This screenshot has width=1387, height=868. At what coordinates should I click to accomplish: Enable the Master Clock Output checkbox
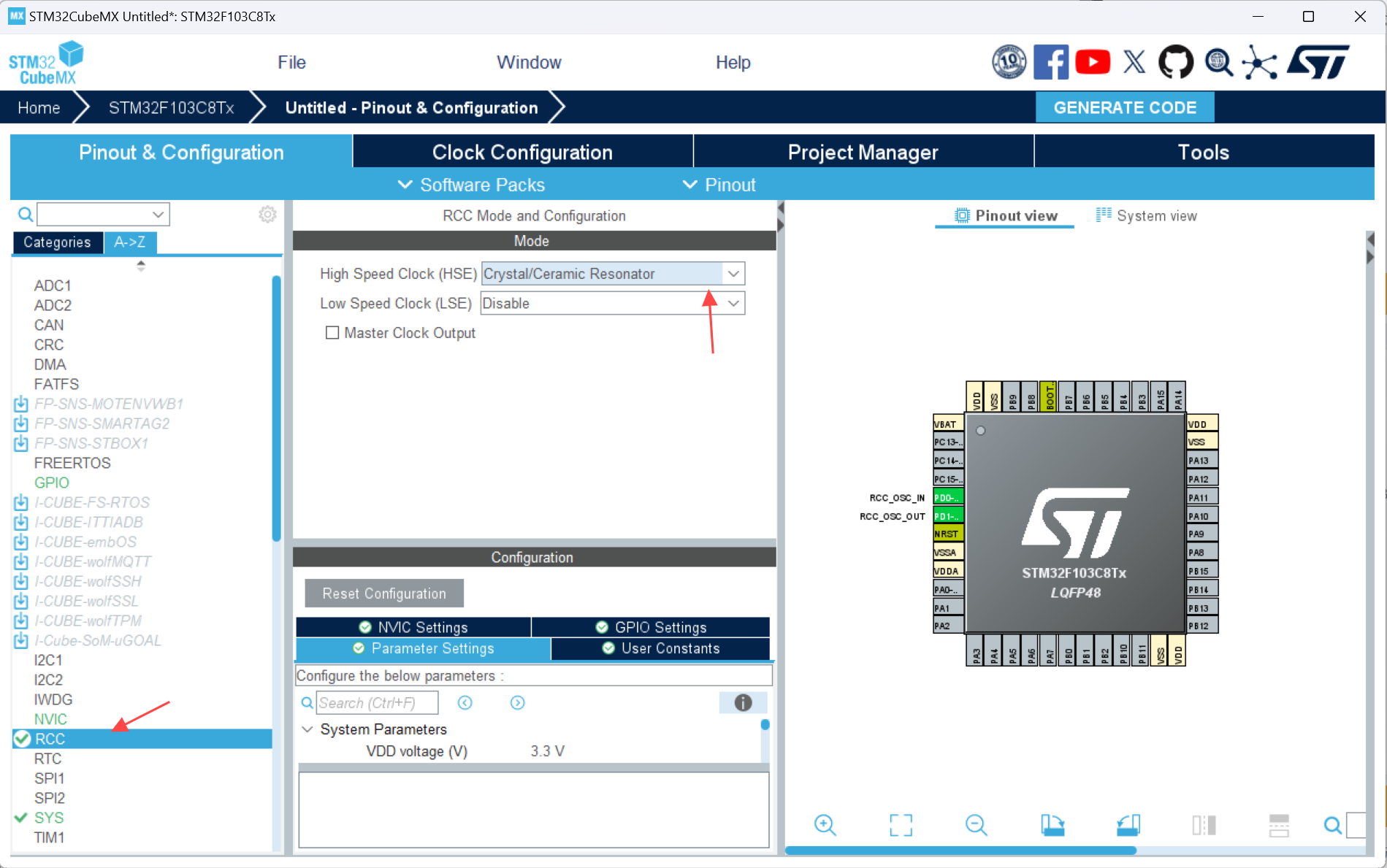click(332, 333)
